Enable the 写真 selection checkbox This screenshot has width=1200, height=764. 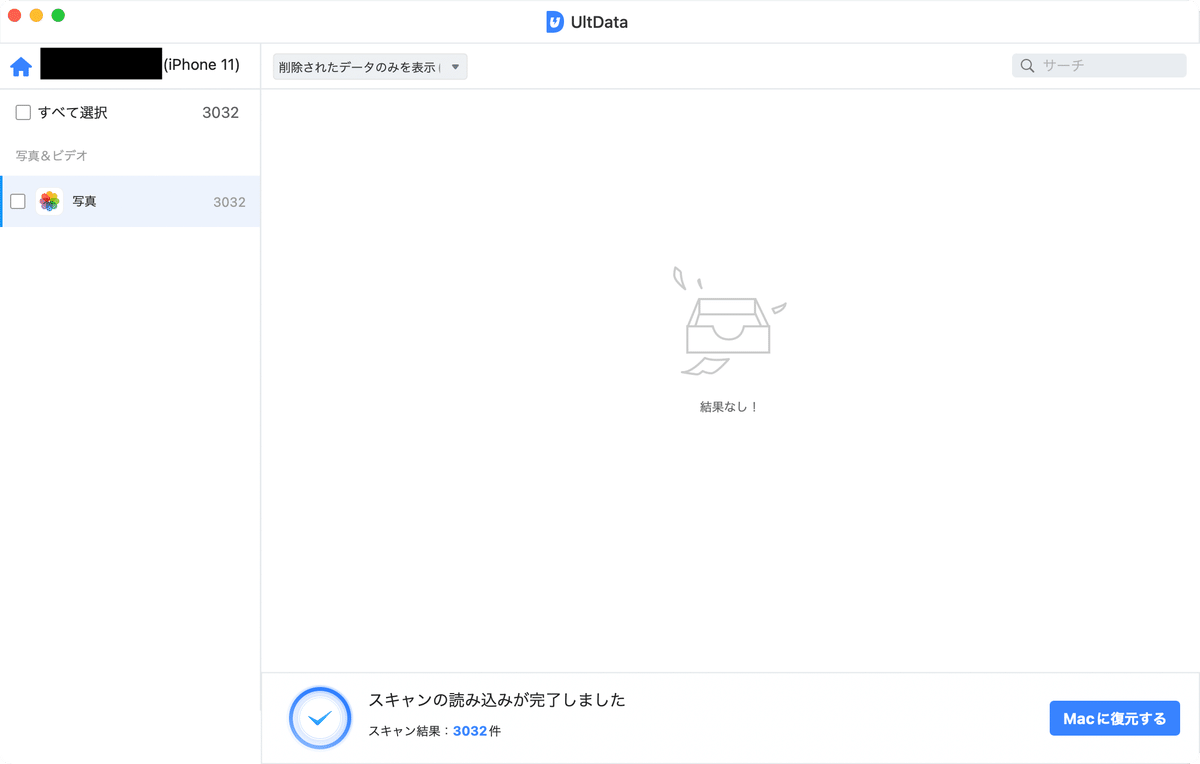(x=17, y=201)
